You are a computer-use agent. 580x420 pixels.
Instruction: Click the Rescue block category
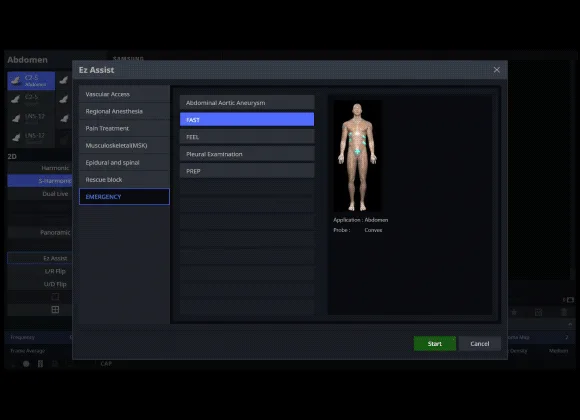[x=124, y=179]
